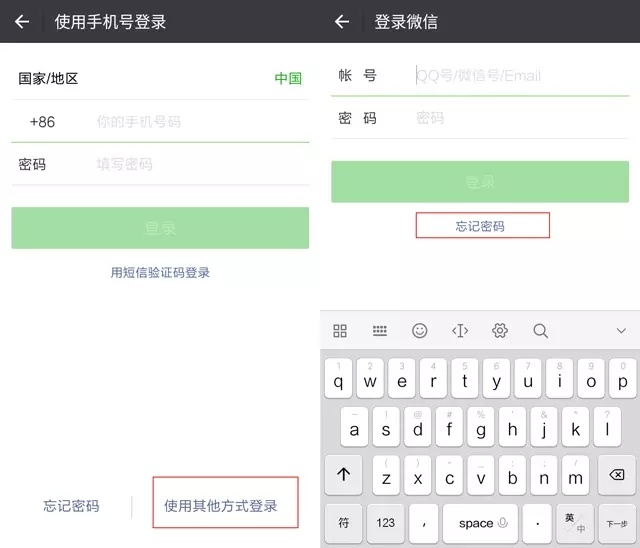Go back from phone number login screen
640x548 pixels.
click(x=22, y=22)
